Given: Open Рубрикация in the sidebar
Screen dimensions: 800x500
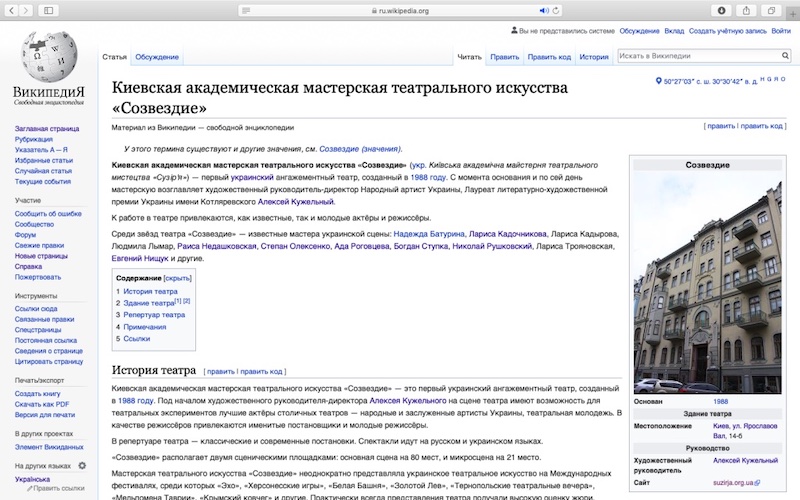Looking at the screenshot, I should tap(34, 139).
